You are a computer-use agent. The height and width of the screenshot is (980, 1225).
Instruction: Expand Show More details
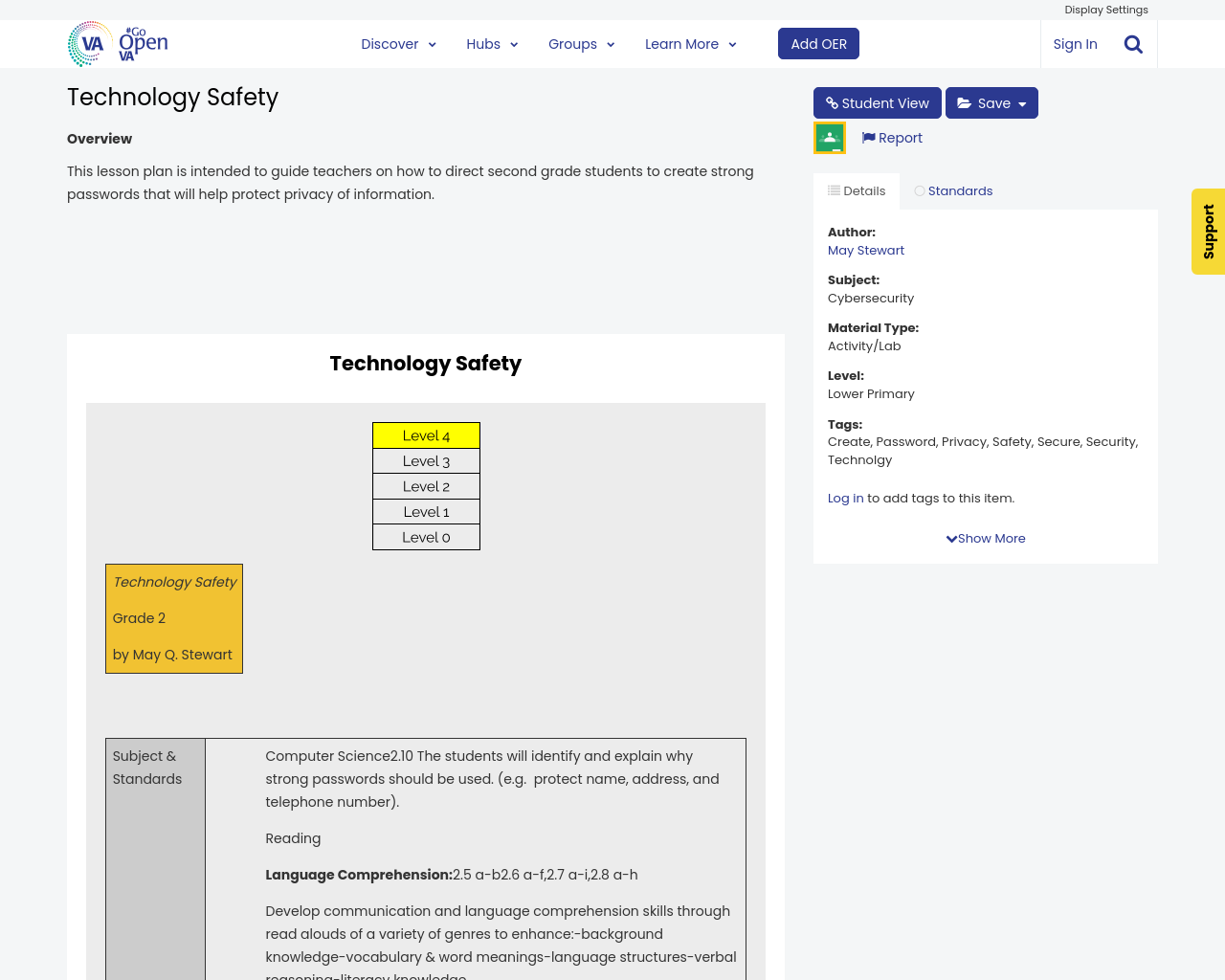986,537
